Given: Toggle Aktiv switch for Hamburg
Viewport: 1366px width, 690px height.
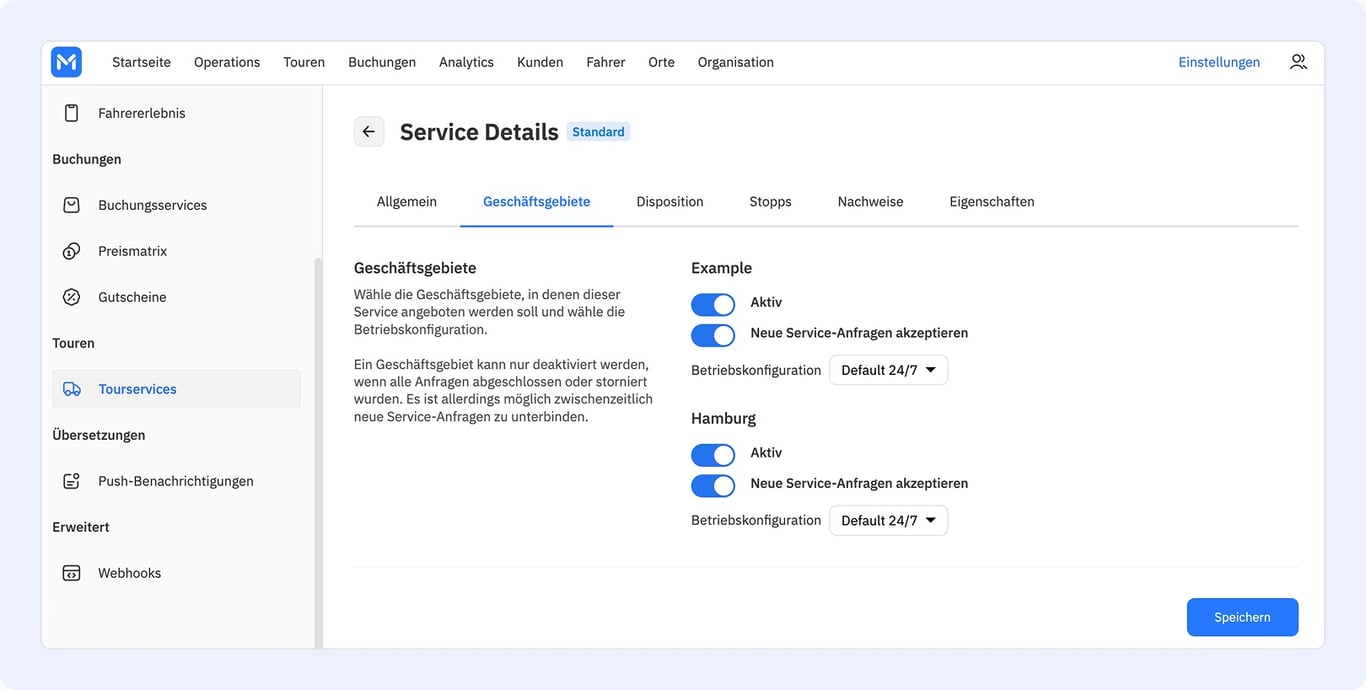Looking at the screenshot, I should [x=713, y=455].
